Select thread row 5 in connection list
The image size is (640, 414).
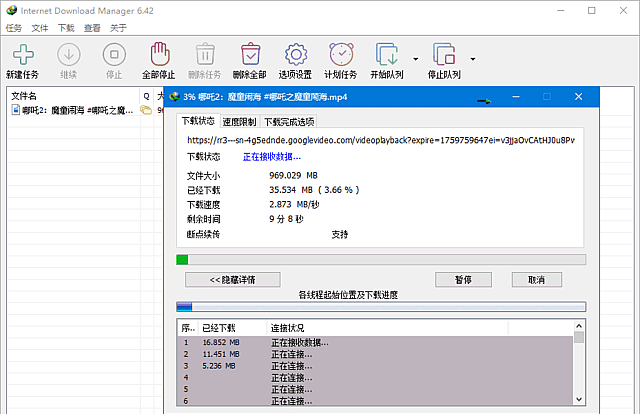click(376, 390)
